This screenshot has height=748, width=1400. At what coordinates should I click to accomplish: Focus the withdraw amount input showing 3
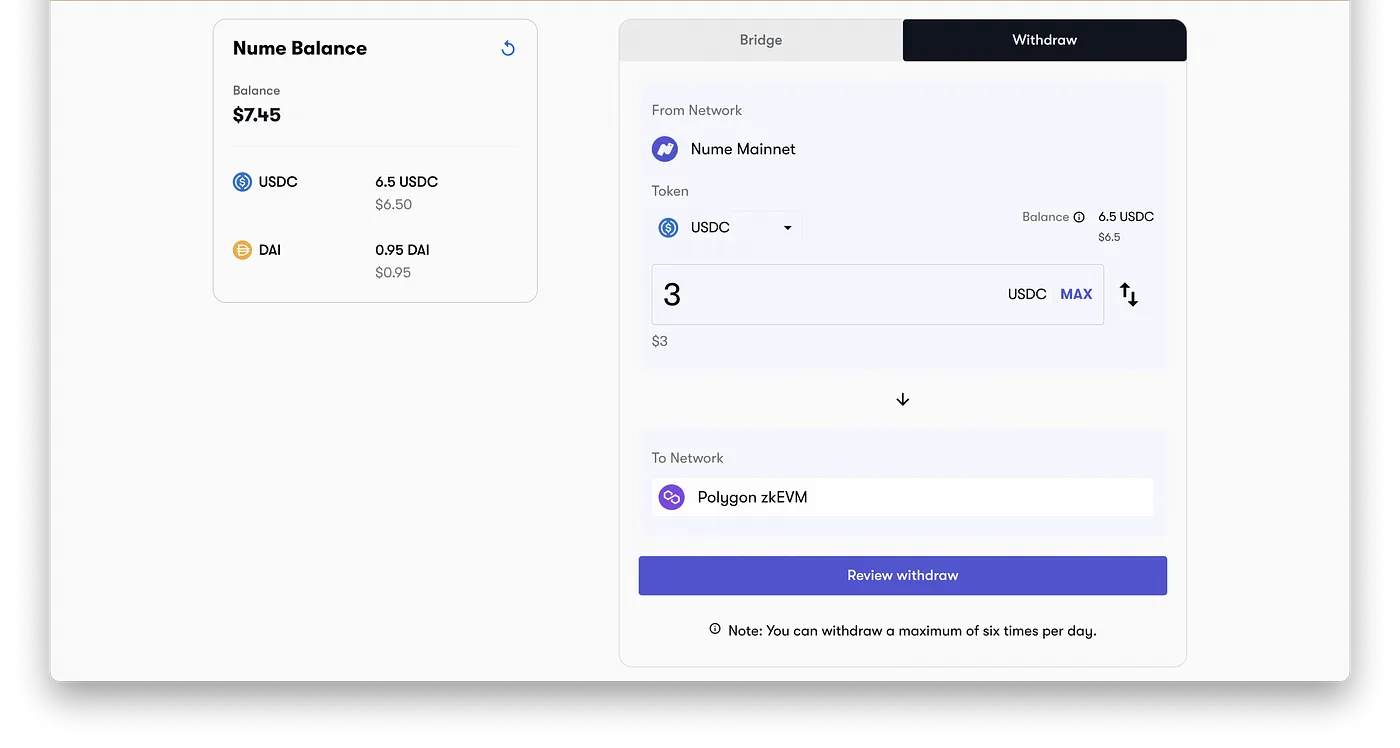click(878, 294)
